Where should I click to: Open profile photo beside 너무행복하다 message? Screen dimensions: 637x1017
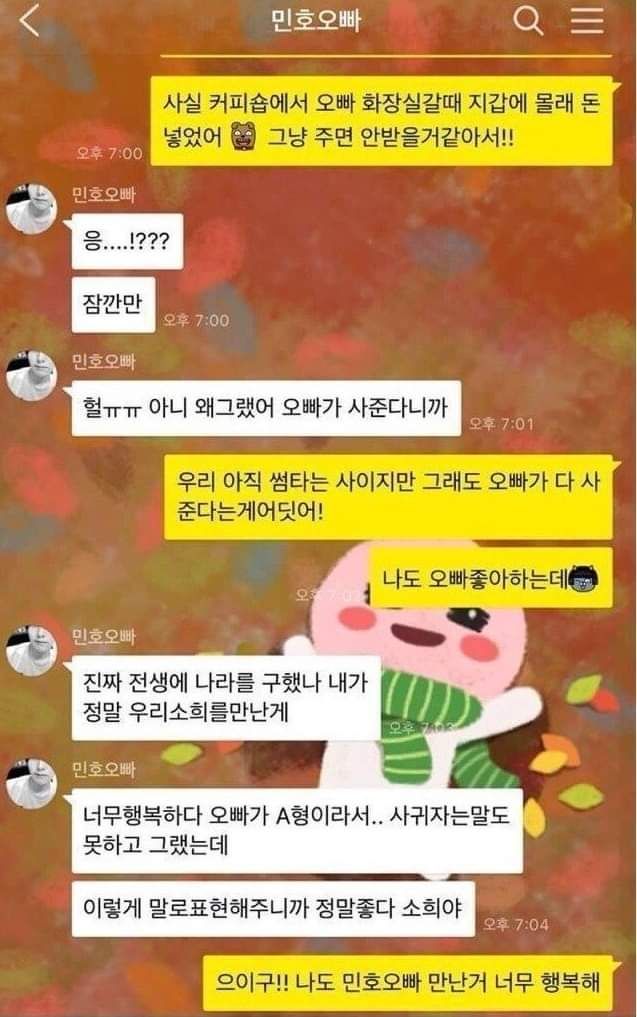click(x=31, y=784)
